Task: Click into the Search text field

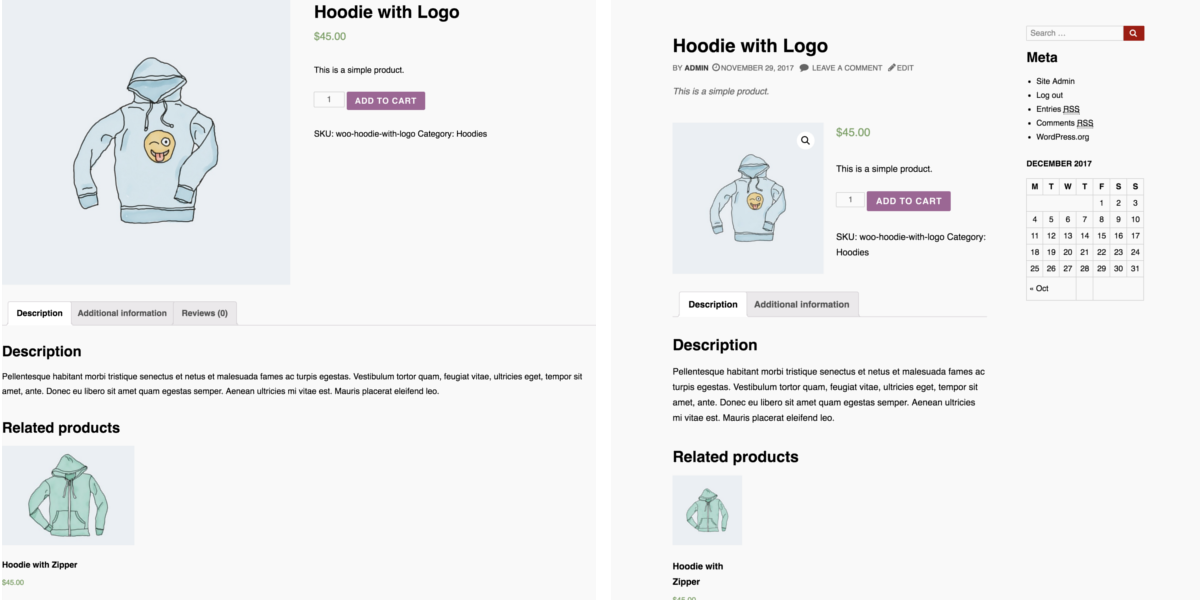Action: [x=1075, y=33]
